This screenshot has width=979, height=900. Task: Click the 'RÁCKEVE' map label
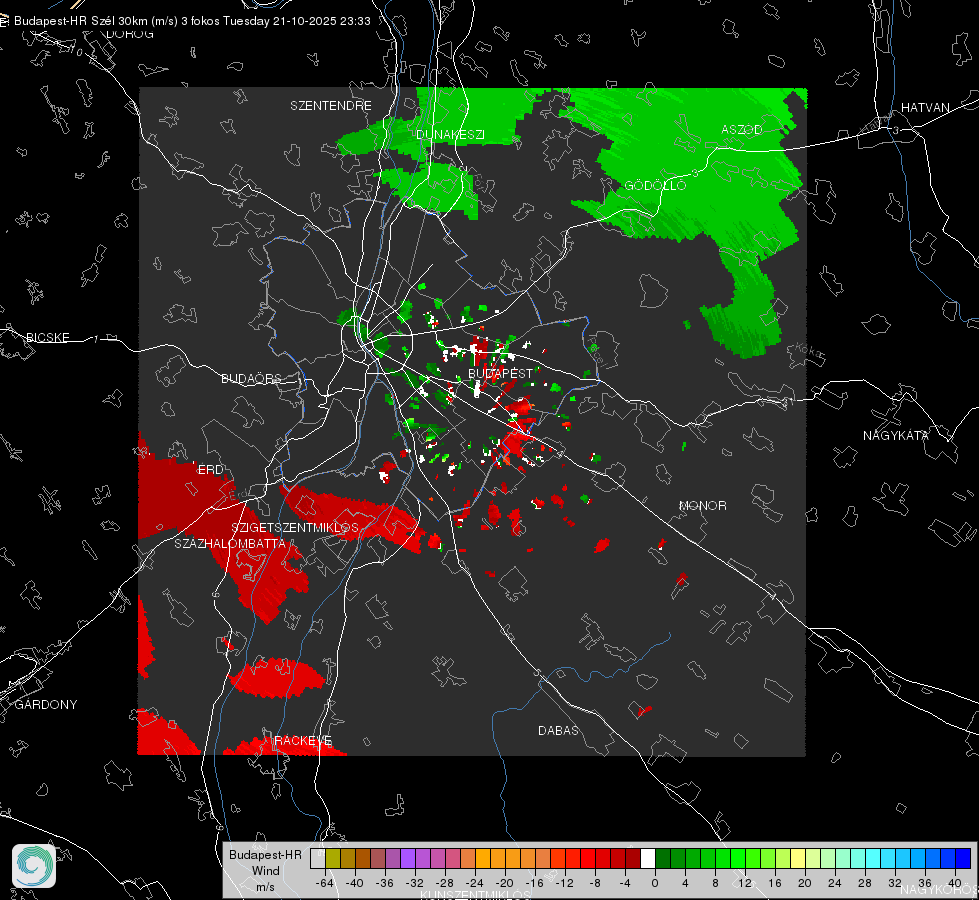coord(303,740)
